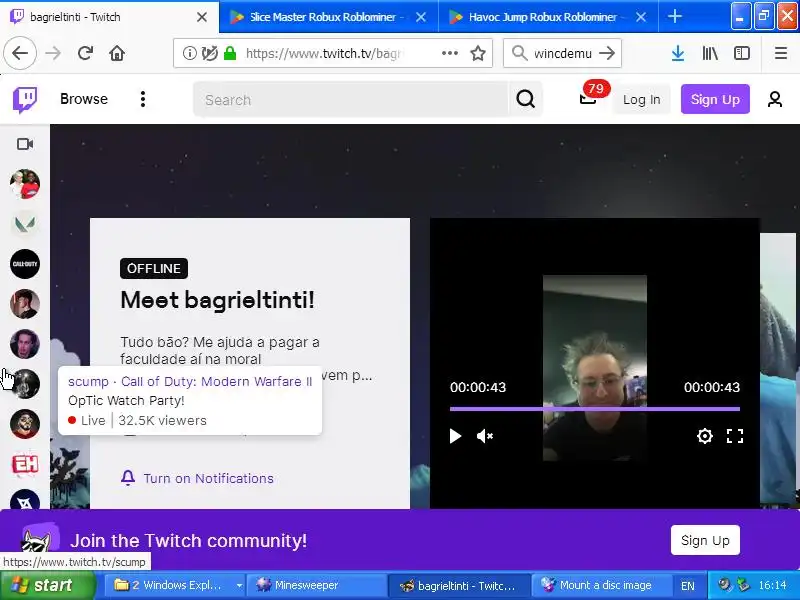Go back to the previous page
Image resolution: width=800 pixels, height=600 pixels.
pos(20,53)
